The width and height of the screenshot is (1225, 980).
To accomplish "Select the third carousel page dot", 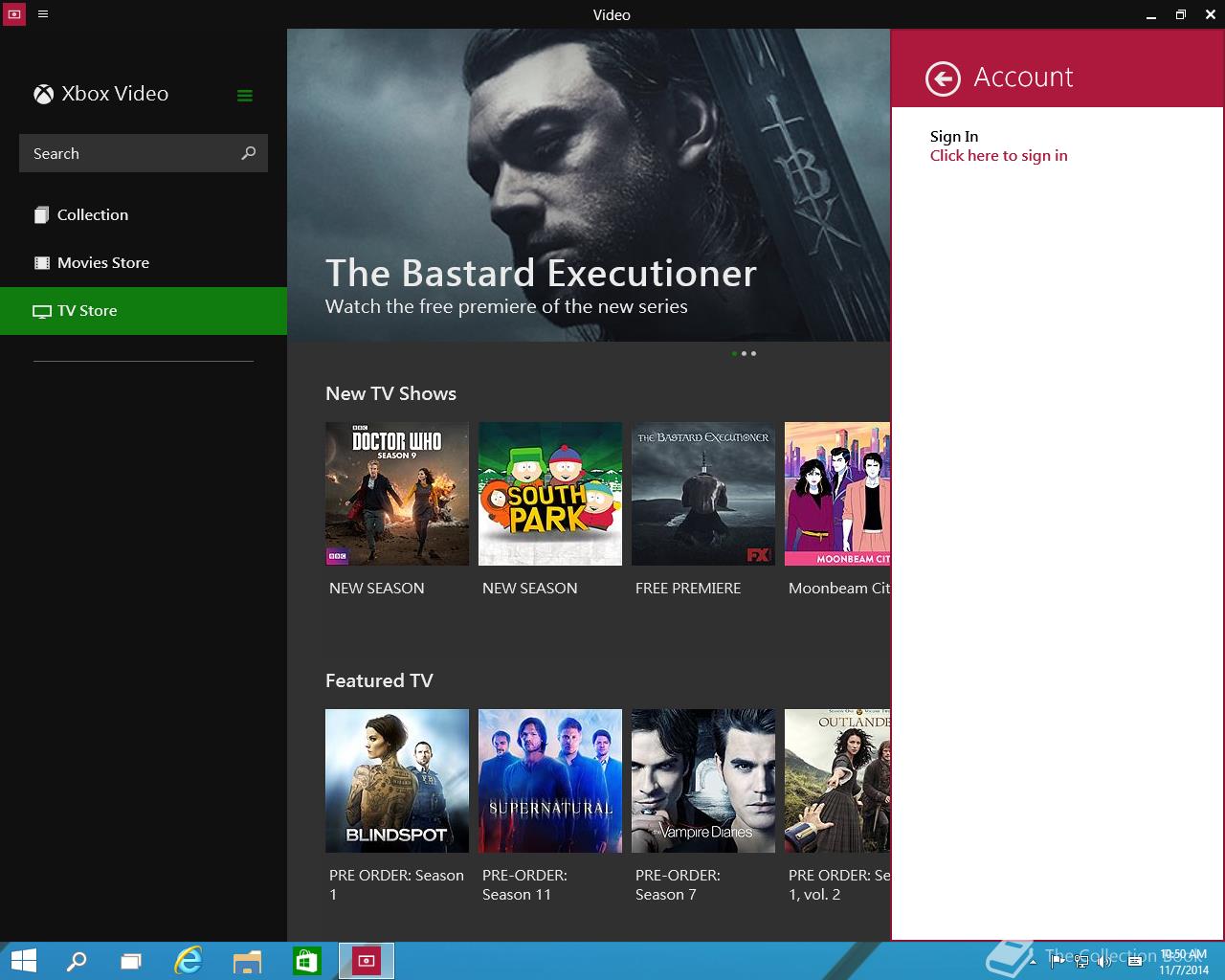I will pyautogui.click(x=754, y=354).
